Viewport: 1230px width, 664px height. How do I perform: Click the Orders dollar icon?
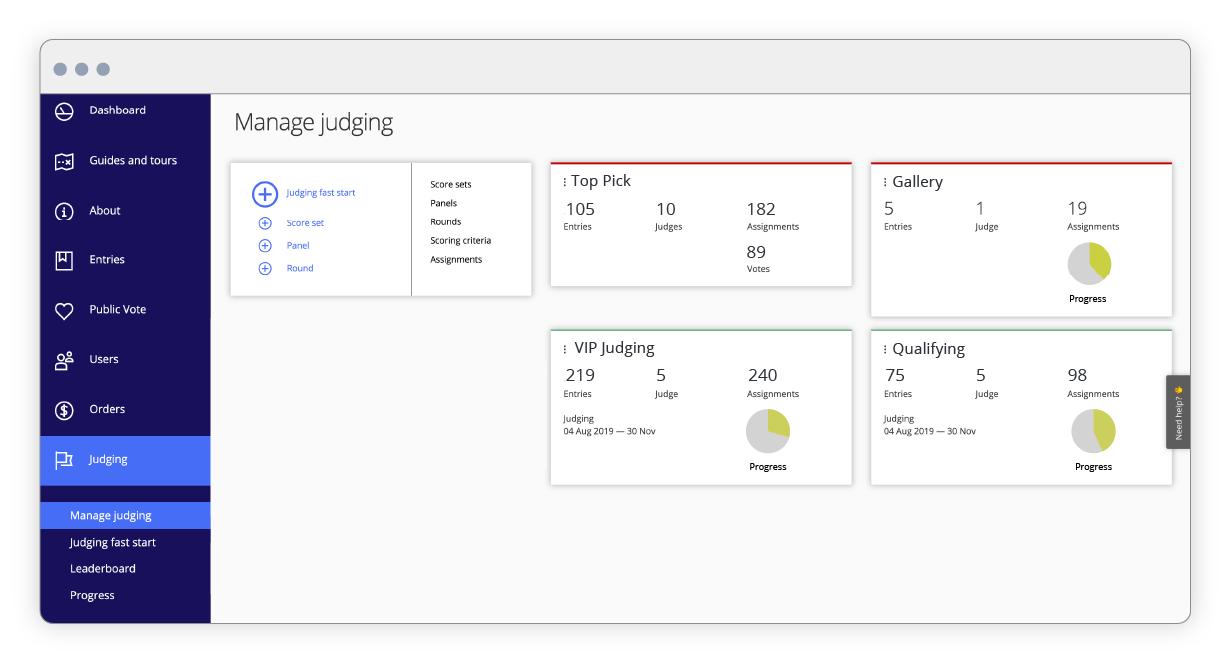64,410
